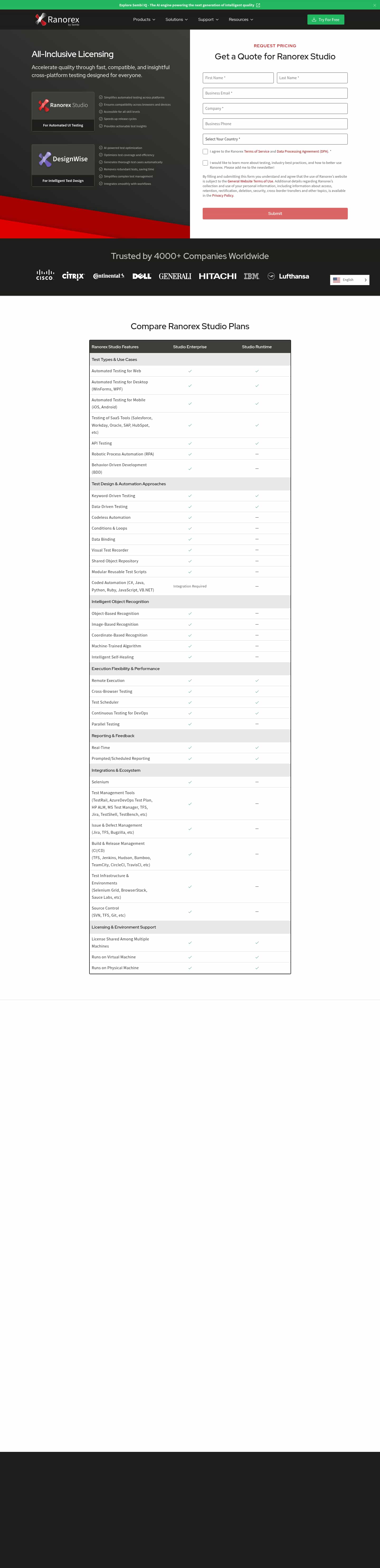This screenshot has width=380, height=1568.
Task: Click the Cisco company logo
Action: (x=45, y=276)
